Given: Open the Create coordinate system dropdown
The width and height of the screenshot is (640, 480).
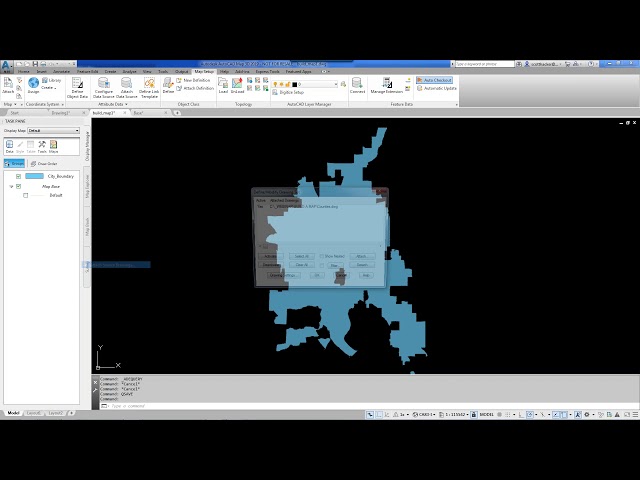Looking at the screenshot, I should [x=49, y=88].
